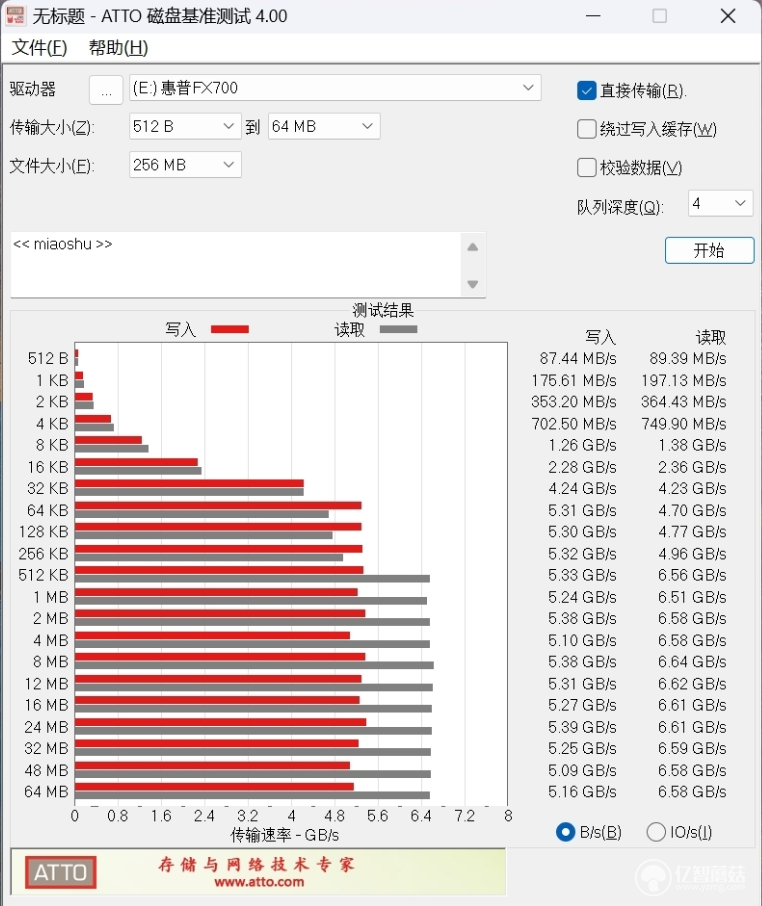Viewport: 762px width, 906px height.
Task: Open the 帮助(H) menu
Action: click(118, 47)
